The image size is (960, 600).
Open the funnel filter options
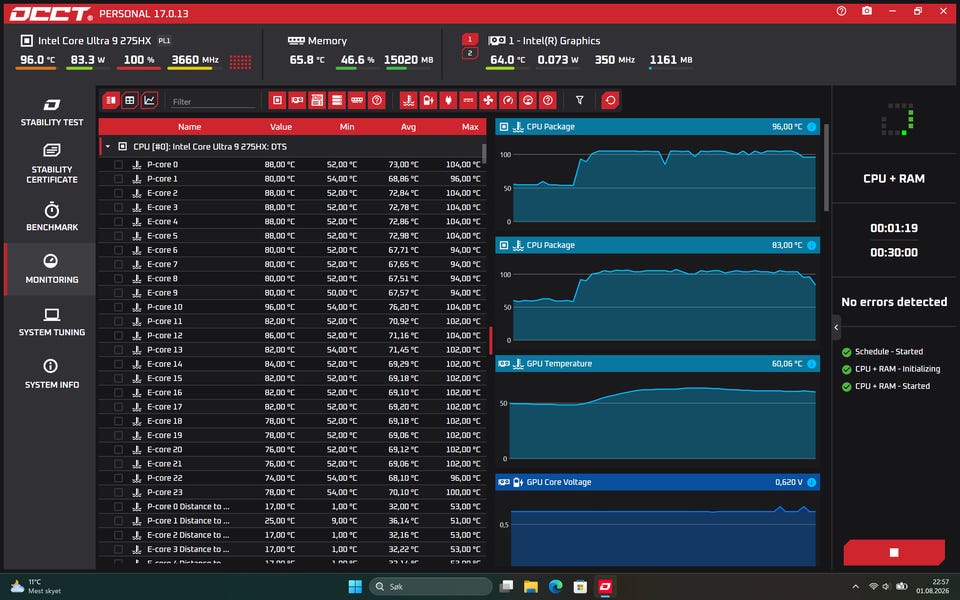point(579,100)
